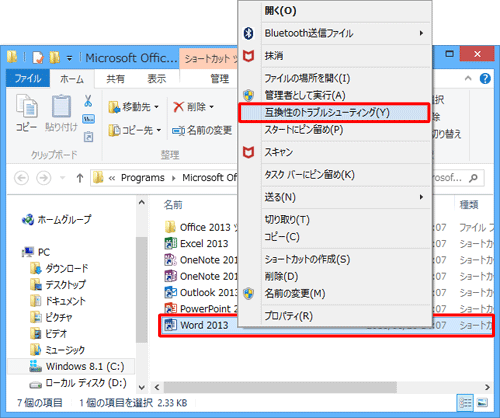Choose ファイルの場所を開く(I)
This screenshot has width=500, height=418.
335,78
